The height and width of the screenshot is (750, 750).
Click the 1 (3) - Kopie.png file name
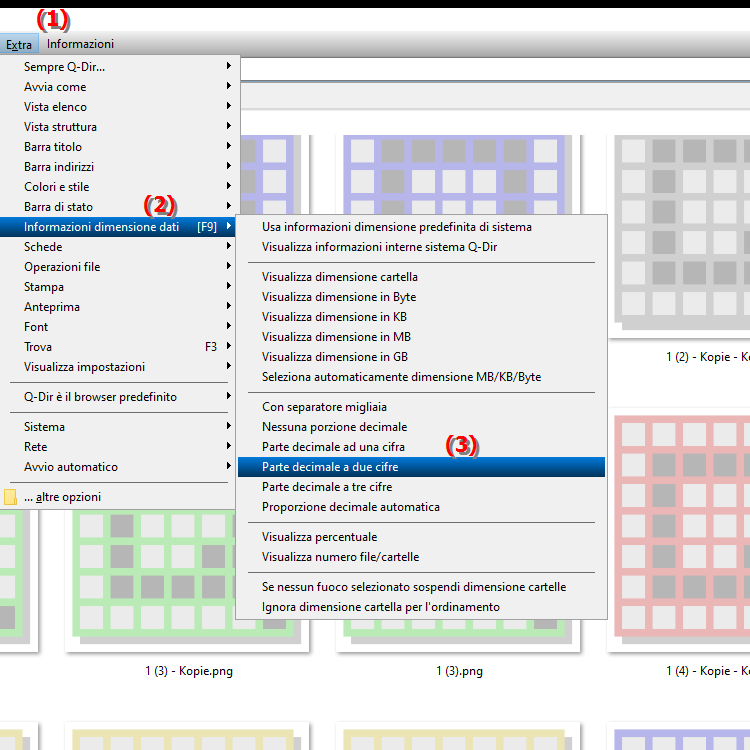click(189, 671)
